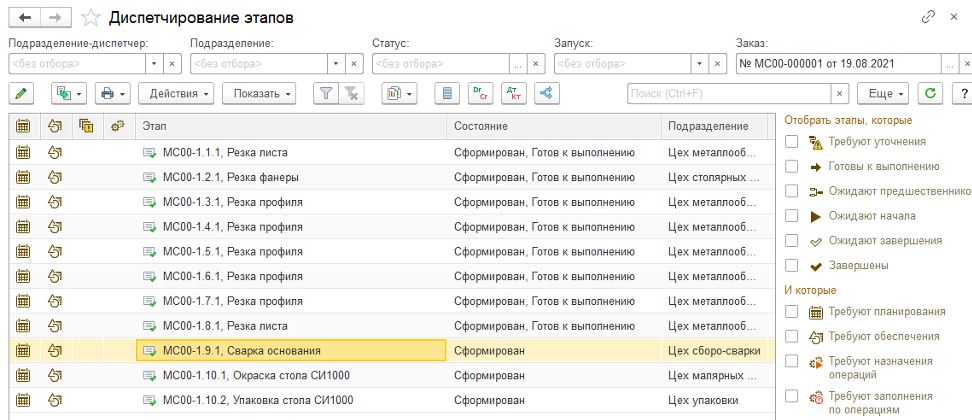The height and width of the screenshot is (420, 972).
Task: Open the create-based-on icon dropdown
Action: [x=68, y=94]
